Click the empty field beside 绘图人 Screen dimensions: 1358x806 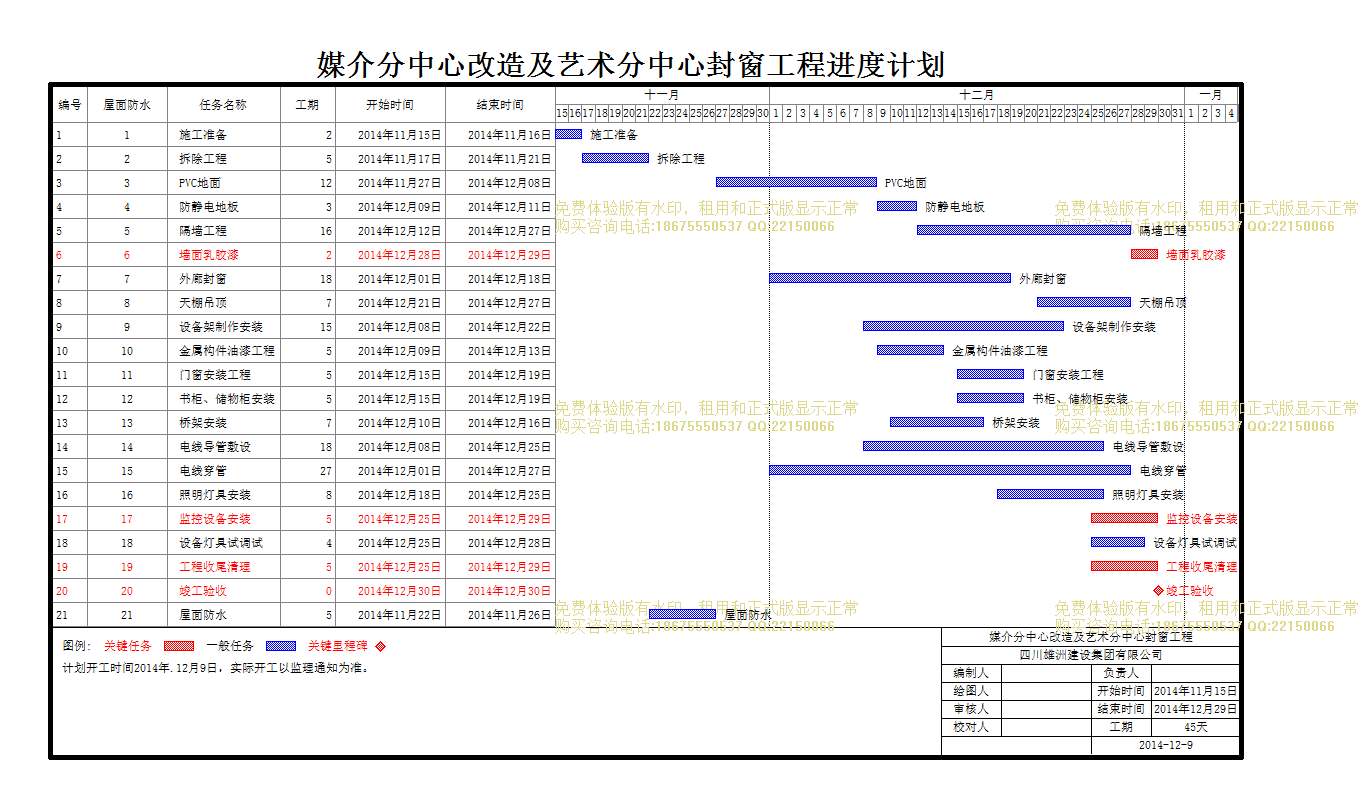[x=1046, y=691]
